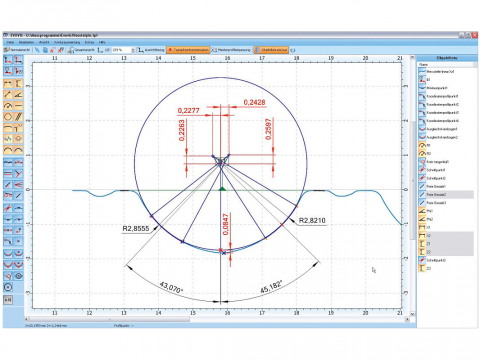The image size is (480, 360).
Task: Choose the parallel lines tool in left palette
Action: point(18,117)
